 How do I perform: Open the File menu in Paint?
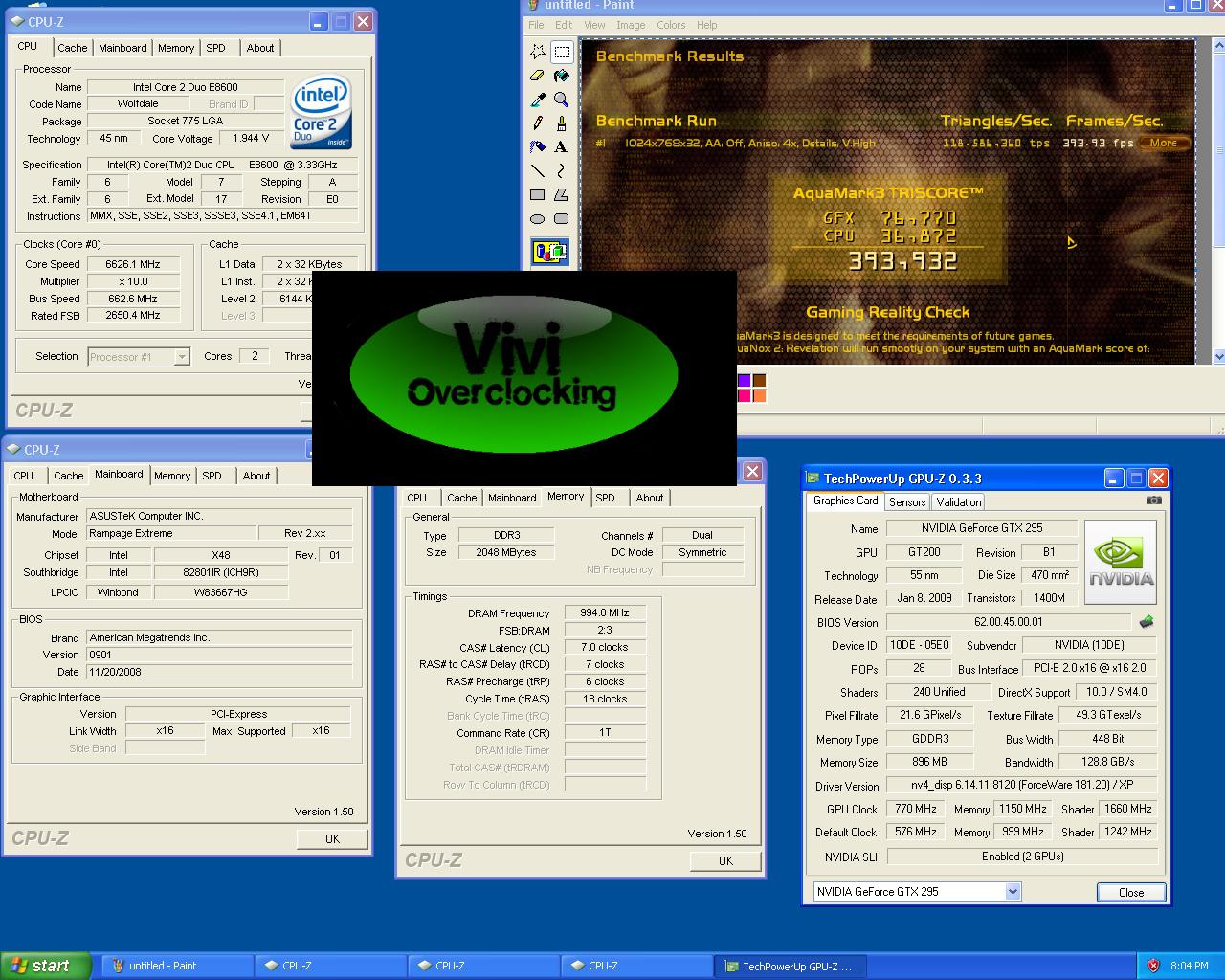[536, 25]
